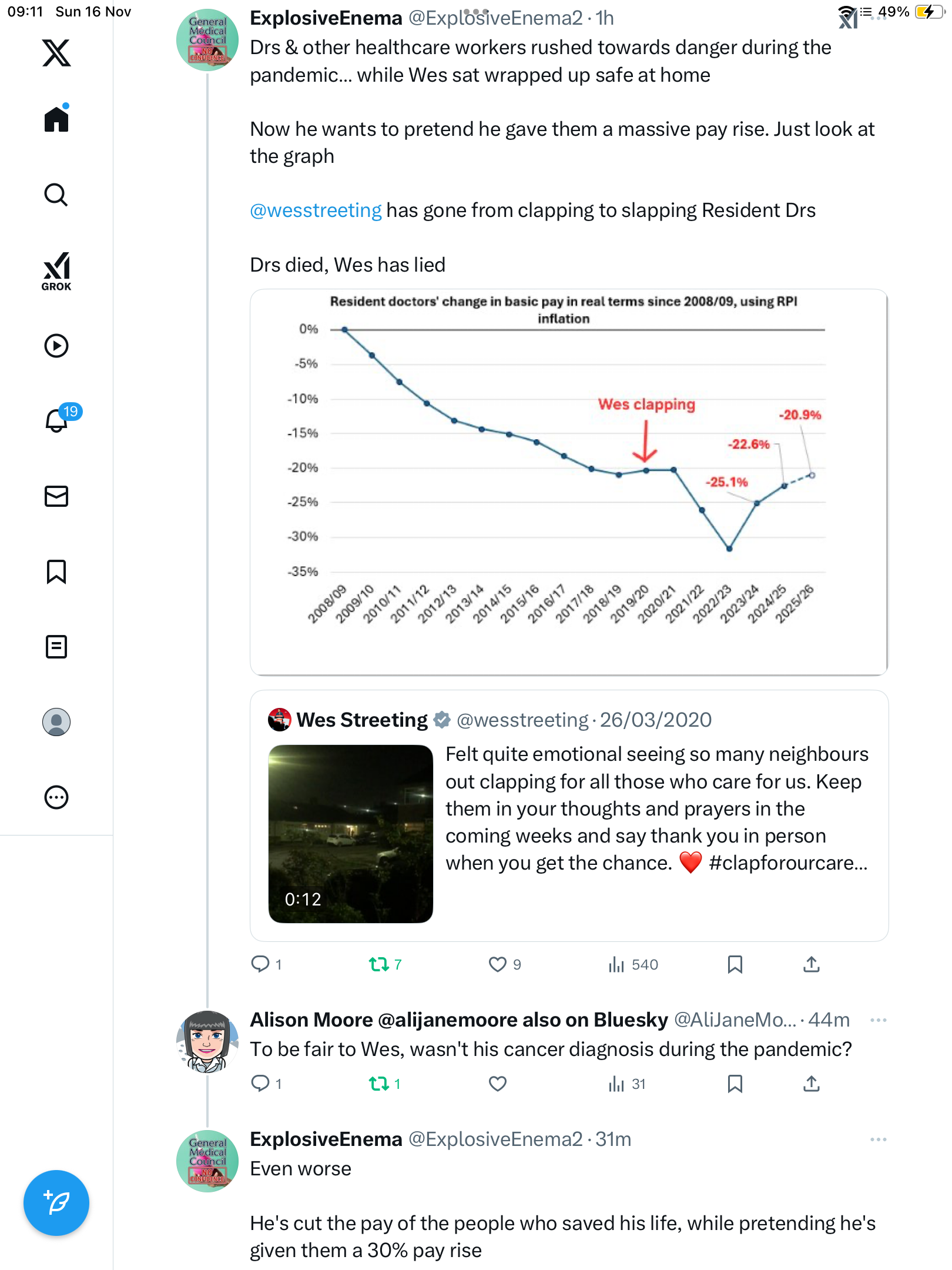Open the Lists icon in sidebar

56,647
